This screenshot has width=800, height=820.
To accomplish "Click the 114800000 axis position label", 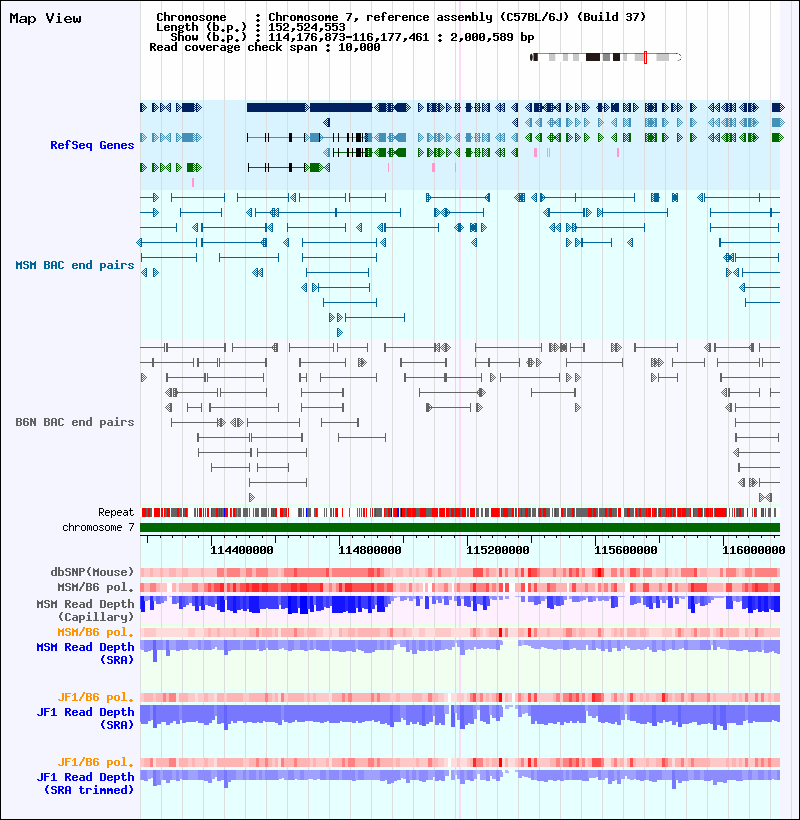I will pos(370,550).
